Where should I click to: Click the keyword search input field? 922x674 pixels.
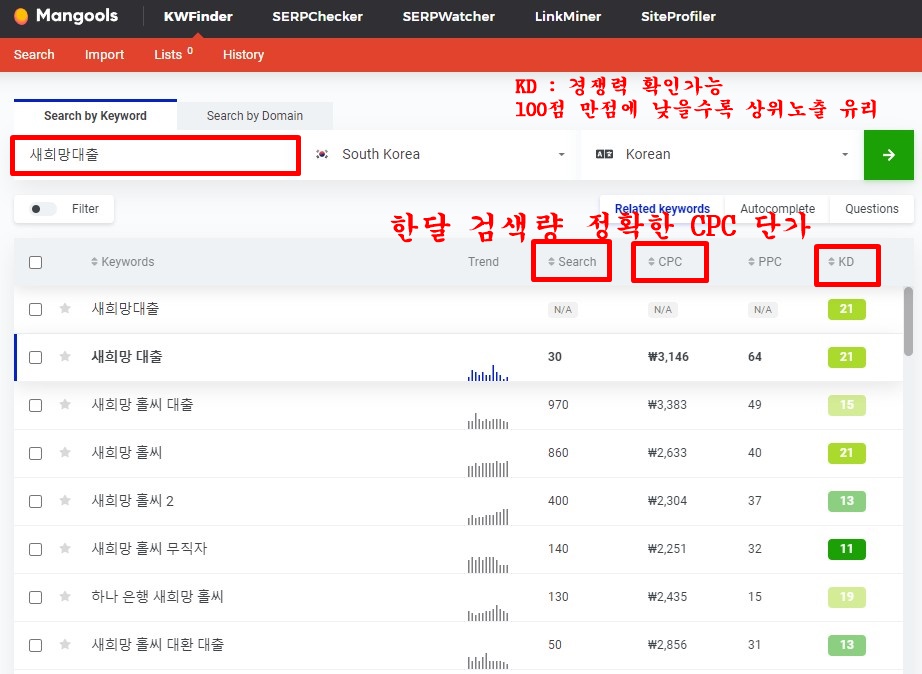tap(156, 155)
